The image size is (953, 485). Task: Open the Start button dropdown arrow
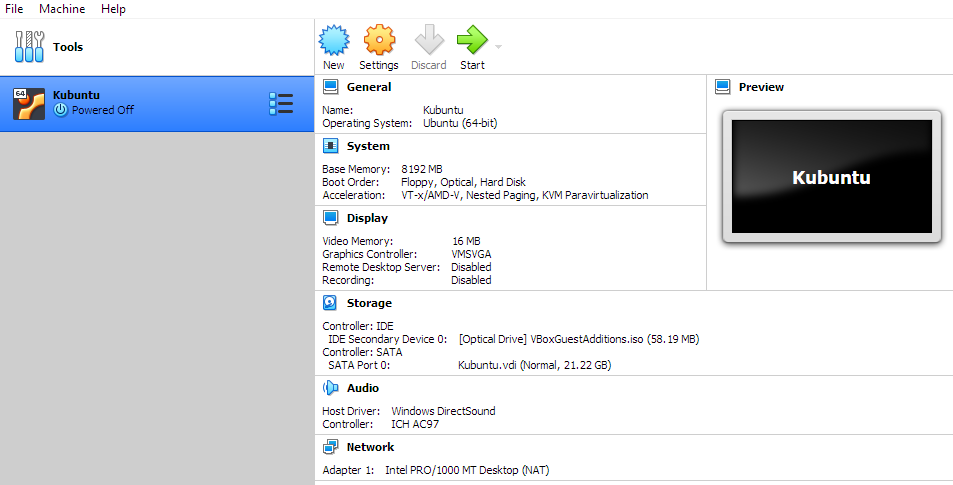click(498, 47)
